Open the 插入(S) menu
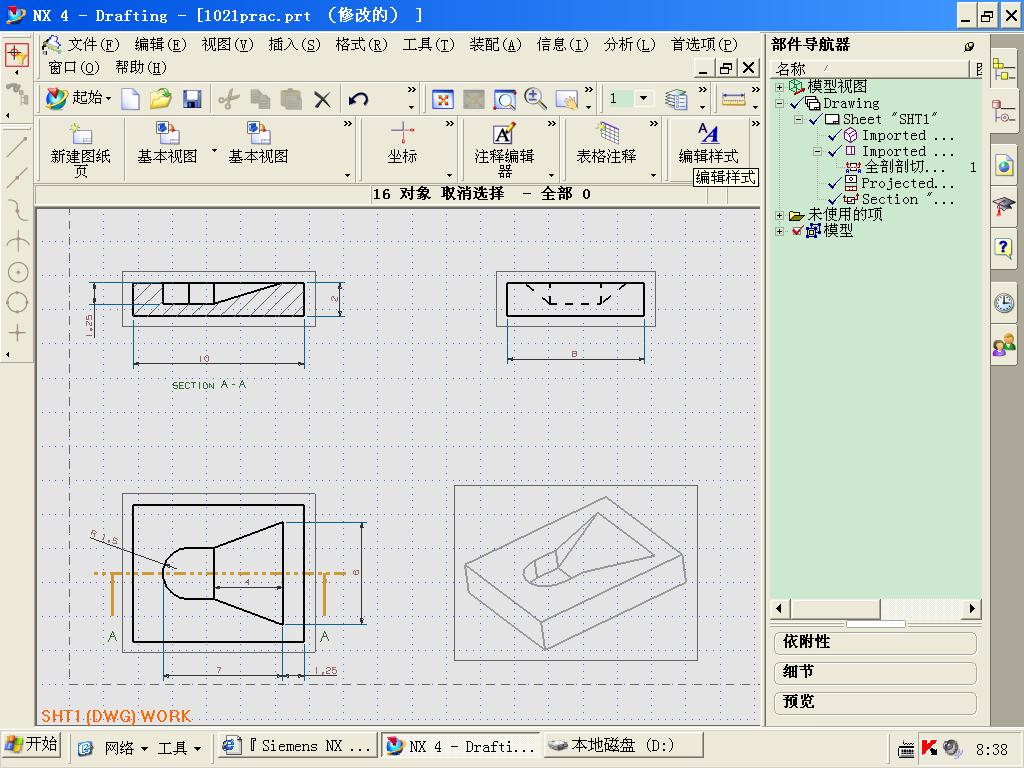Viewport: 1024px width, 768px height. [295, 44]
